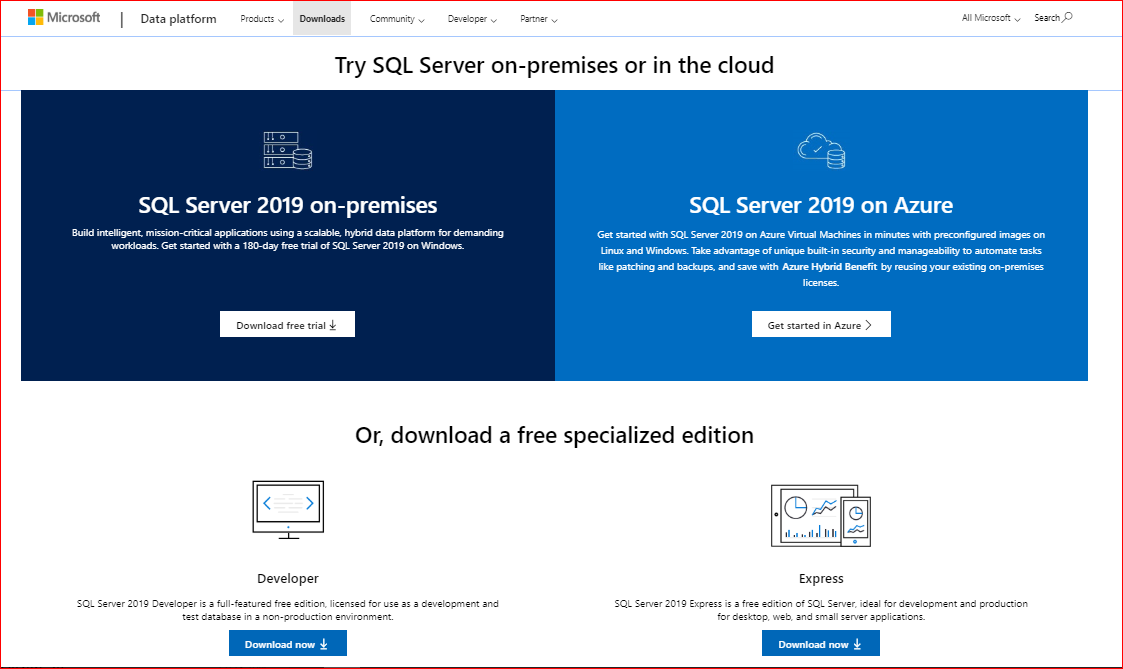Expand the Partner menu
This screenshot has width=1123, height=669.
click(539, 19)
